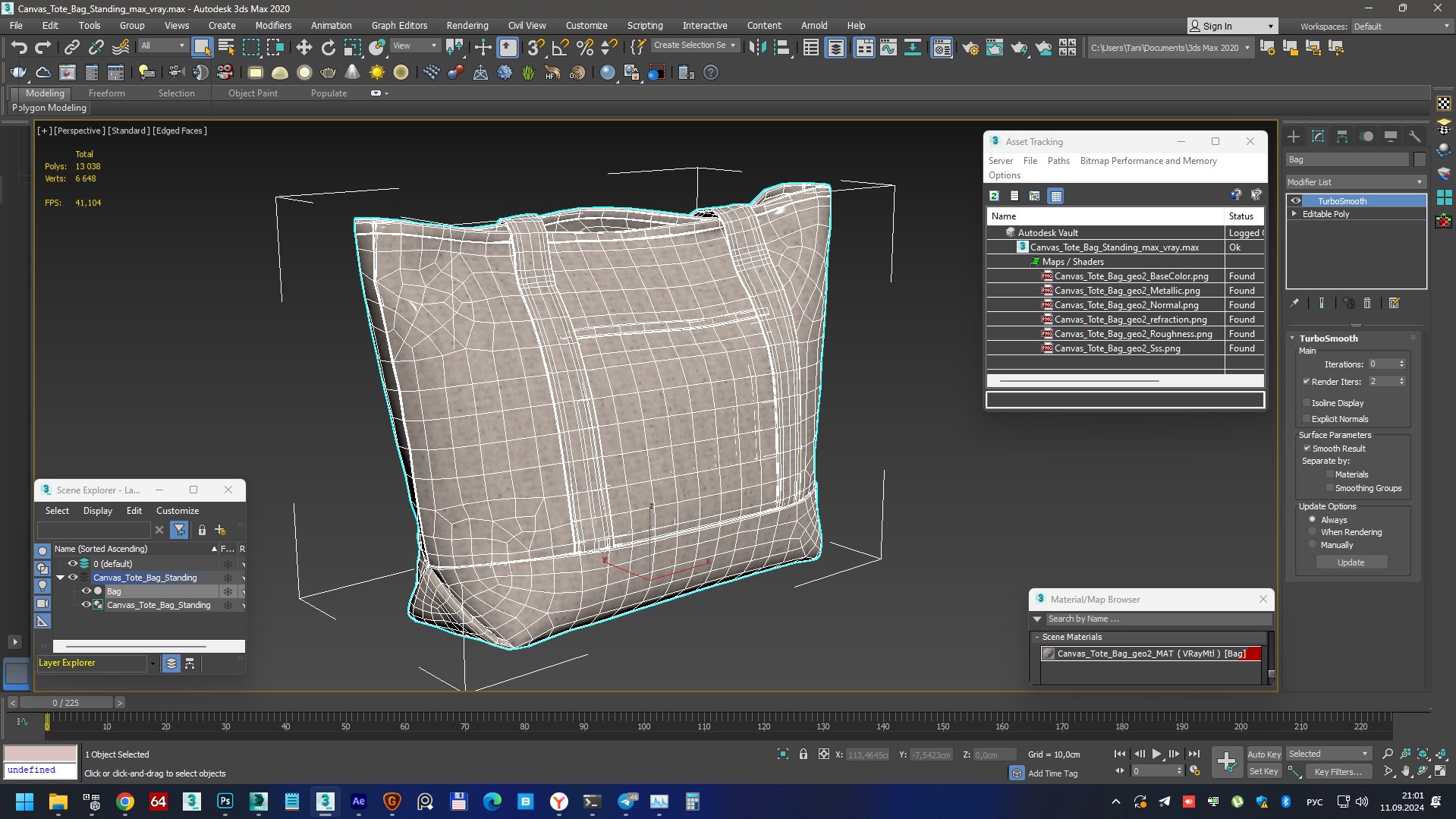Viewport: 1456px width, 819px height.
Task: Open the Utilities wrench panel tab
Action: pos(1414,137)
